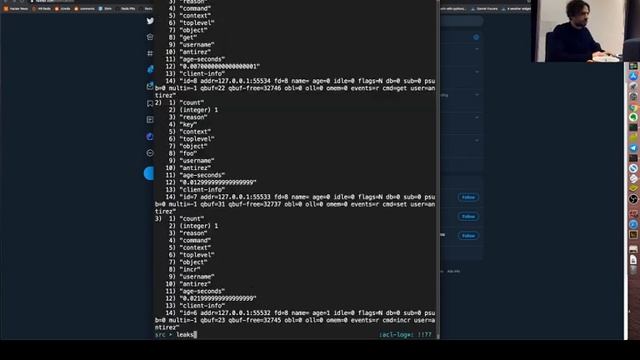Open trends settings gear in Twitter
640x360 pixels.
pyautogui.click(x=476, y=37)
